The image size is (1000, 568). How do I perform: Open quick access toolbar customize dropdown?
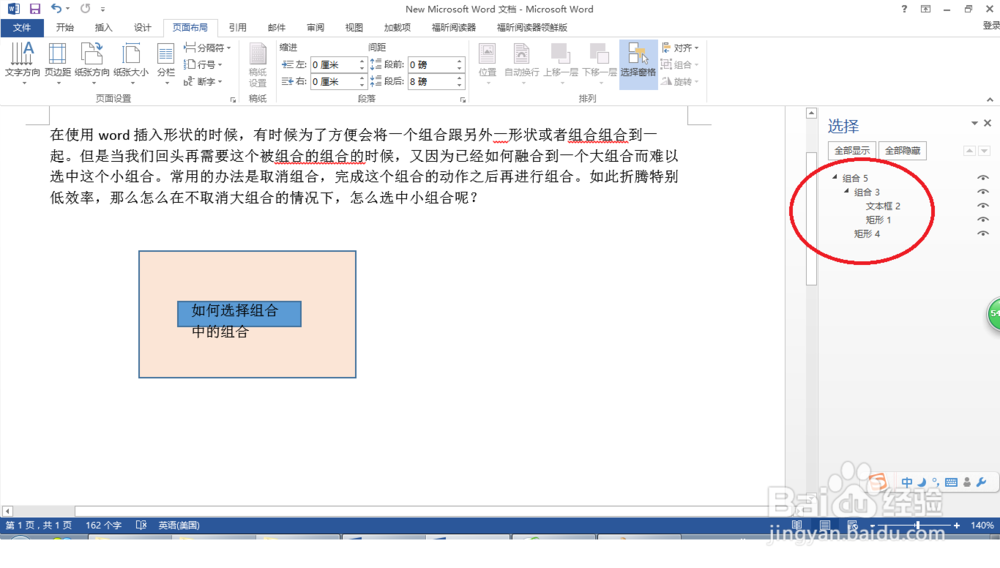[103, 9]
